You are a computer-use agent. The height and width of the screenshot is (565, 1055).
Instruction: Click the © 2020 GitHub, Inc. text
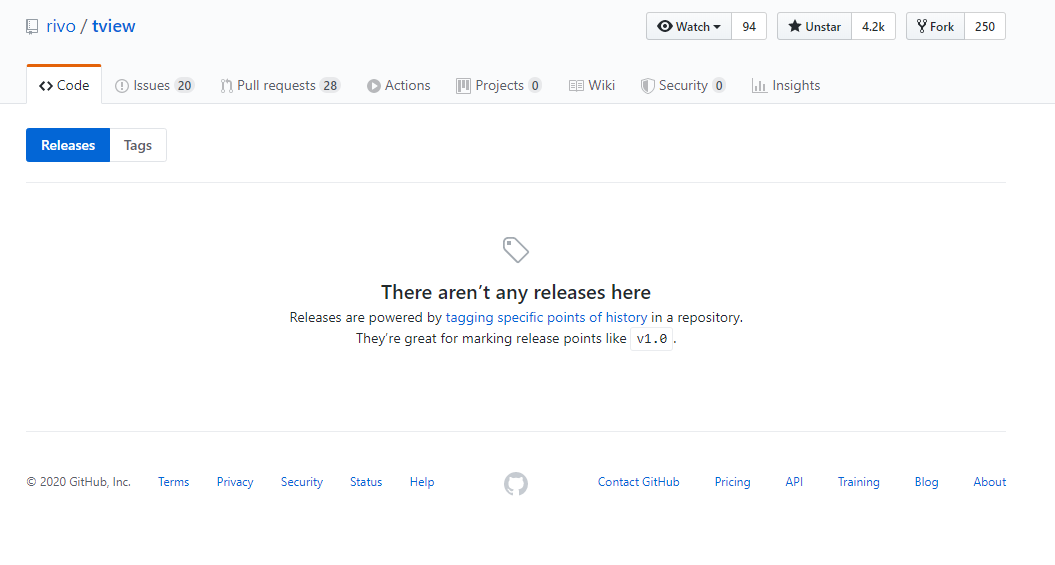point(79,482)
